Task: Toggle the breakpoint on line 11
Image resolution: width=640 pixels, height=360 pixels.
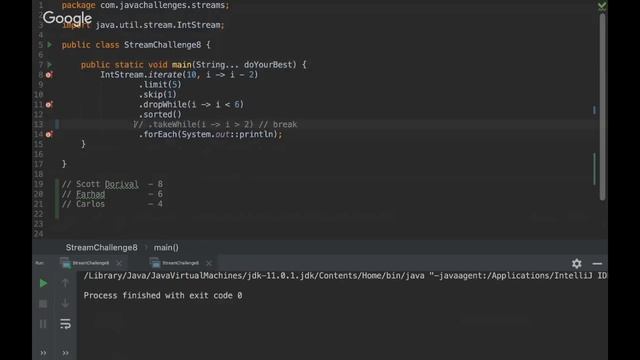Action: coord(49,104)
